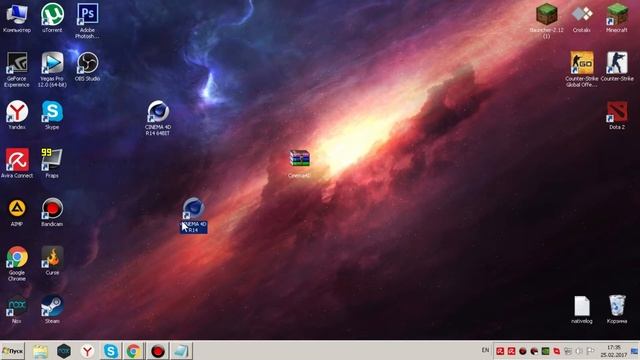Viewport: 640px width, 360px height.
Task: Select the Bandicam desktop shortcut
Action: (52, 212)
